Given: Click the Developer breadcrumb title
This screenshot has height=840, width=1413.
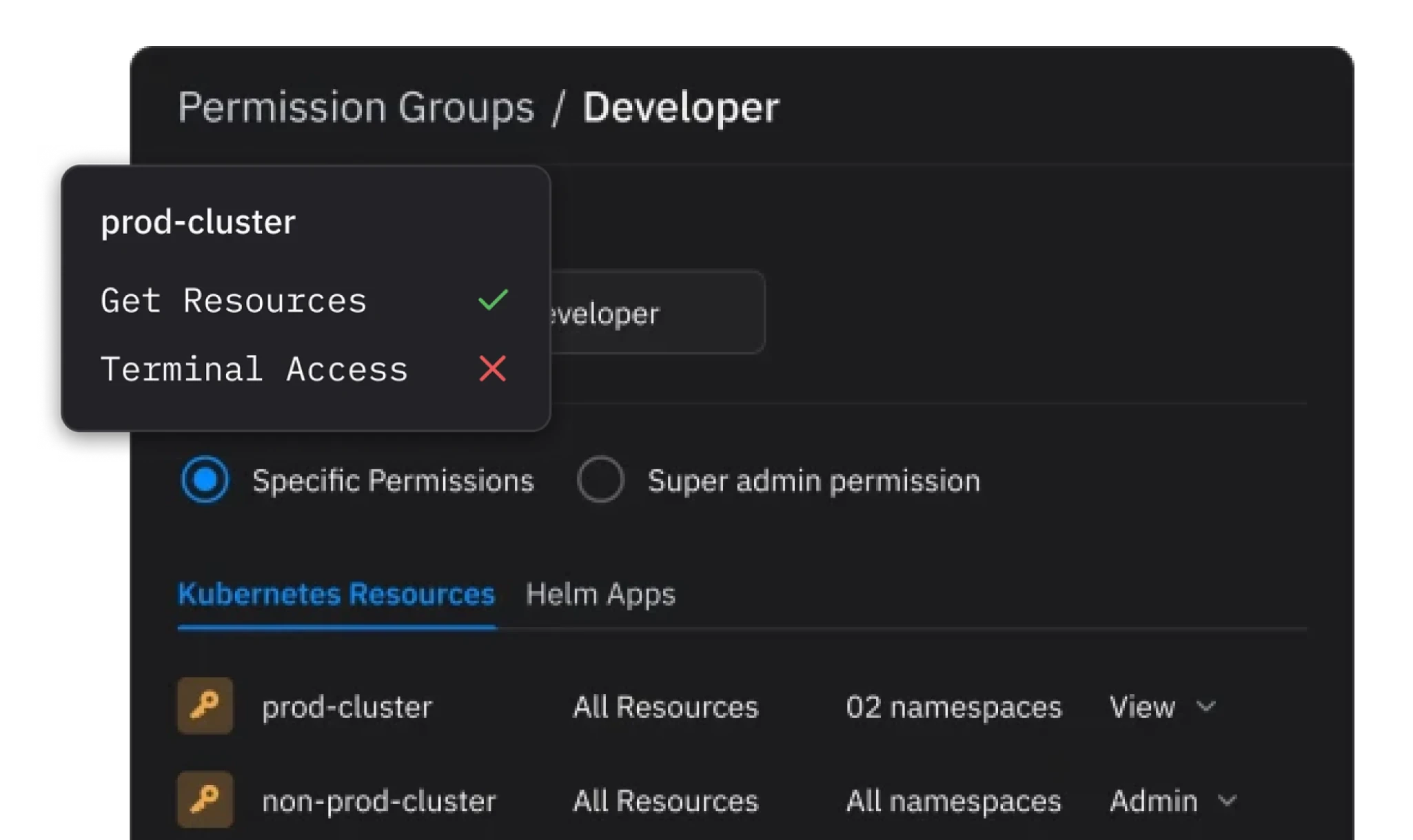Looking at the screenshot, I should 680,107.
